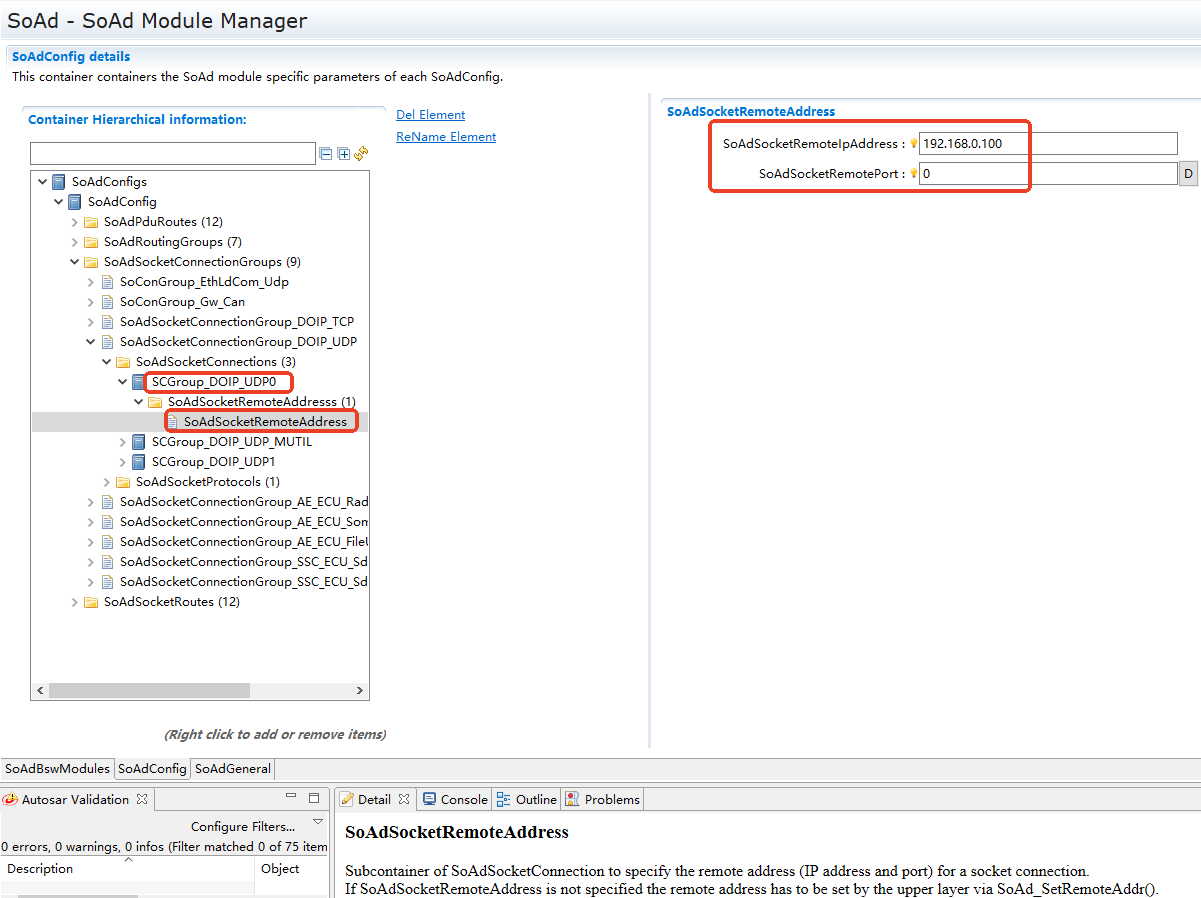Viewport: 1201px width, 898px height.
Task: Open the Autosar Validation view menu arrow
Action: (x=318, y=822)
